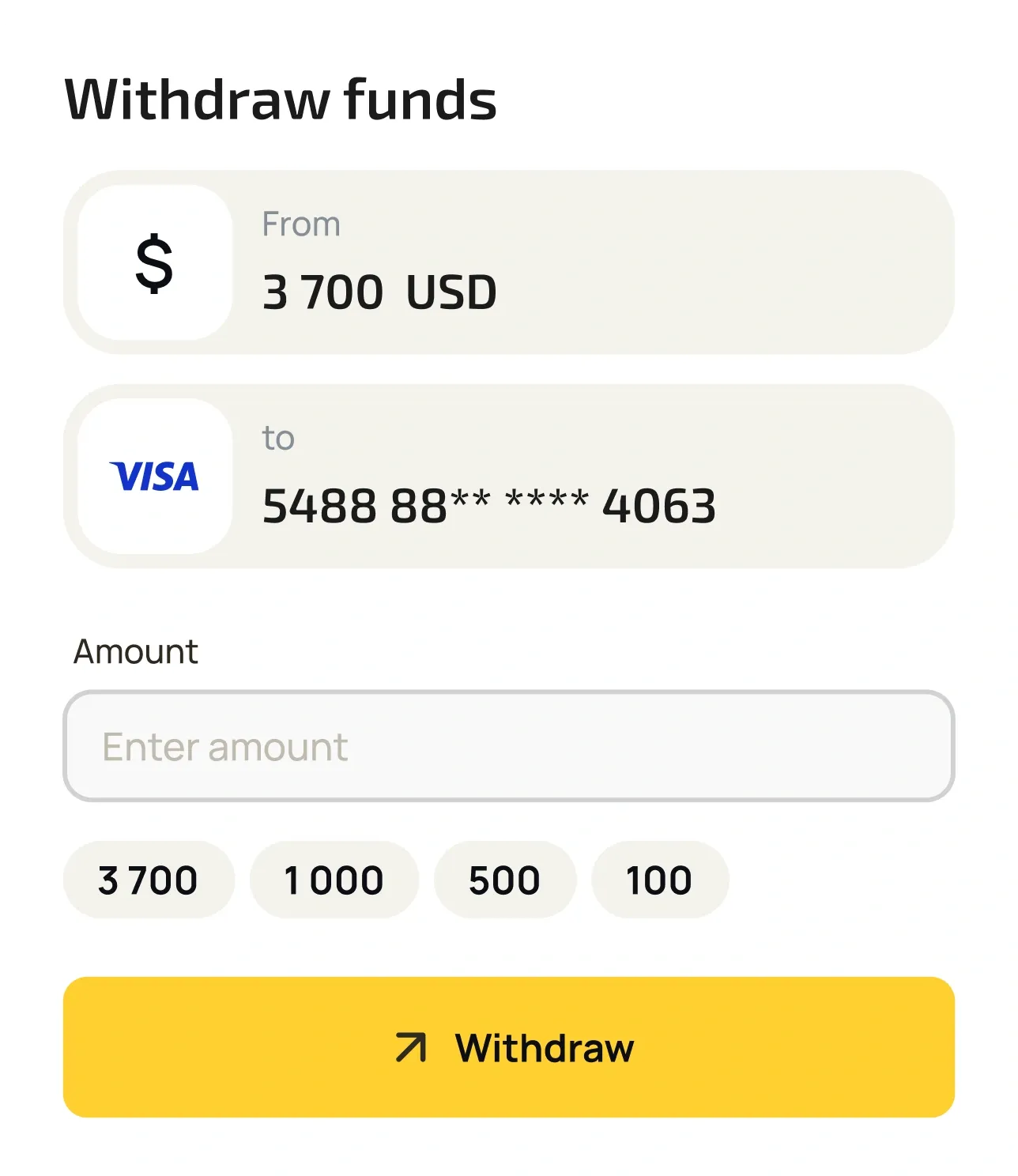Click the Amount field label
This screenshot has width=1018, height=1176.
click(135, 652)
